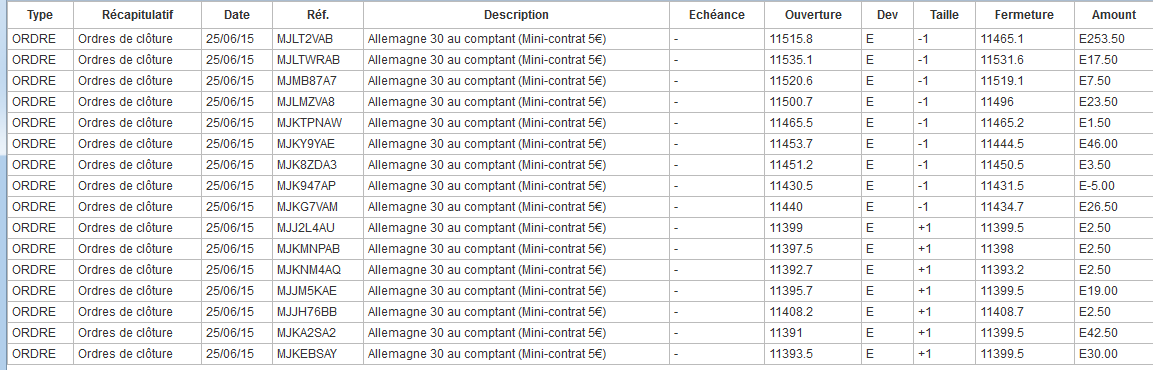The height and width of the screenshot is (370, 1153).
Task: Click the Dev column header
Action: [888, 15]
